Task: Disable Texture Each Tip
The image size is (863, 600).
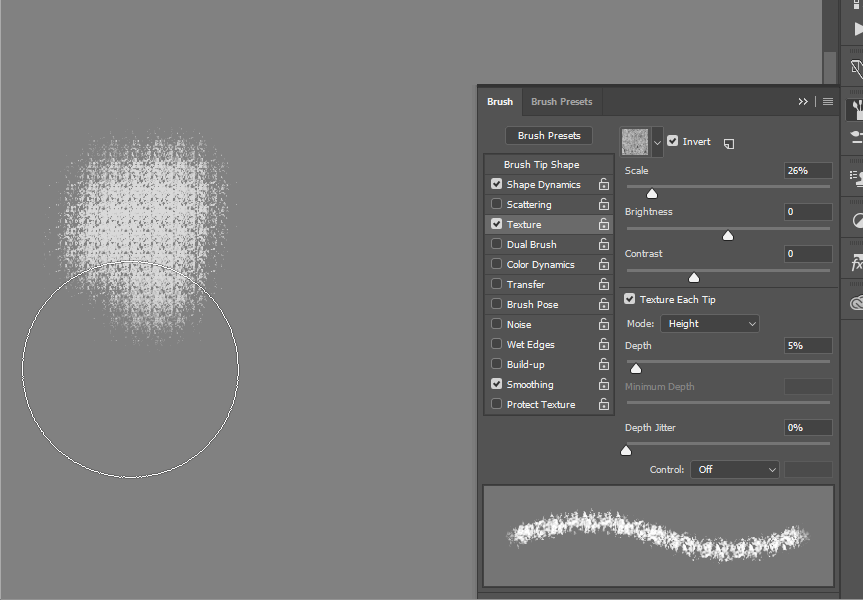Action: (x=629, y=299)
